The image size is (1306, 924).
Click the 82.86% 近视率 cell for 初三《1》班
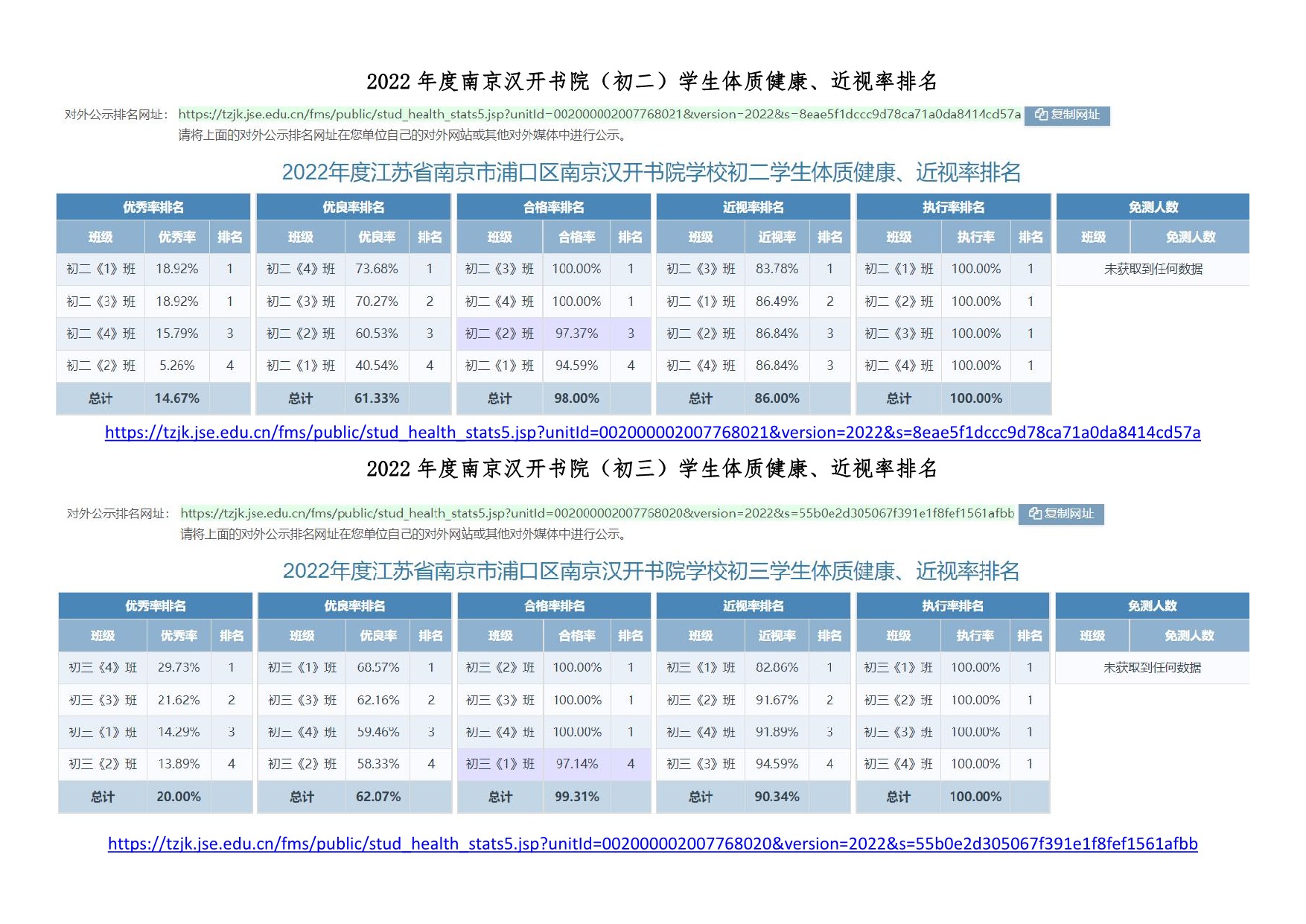coord(777,667)
